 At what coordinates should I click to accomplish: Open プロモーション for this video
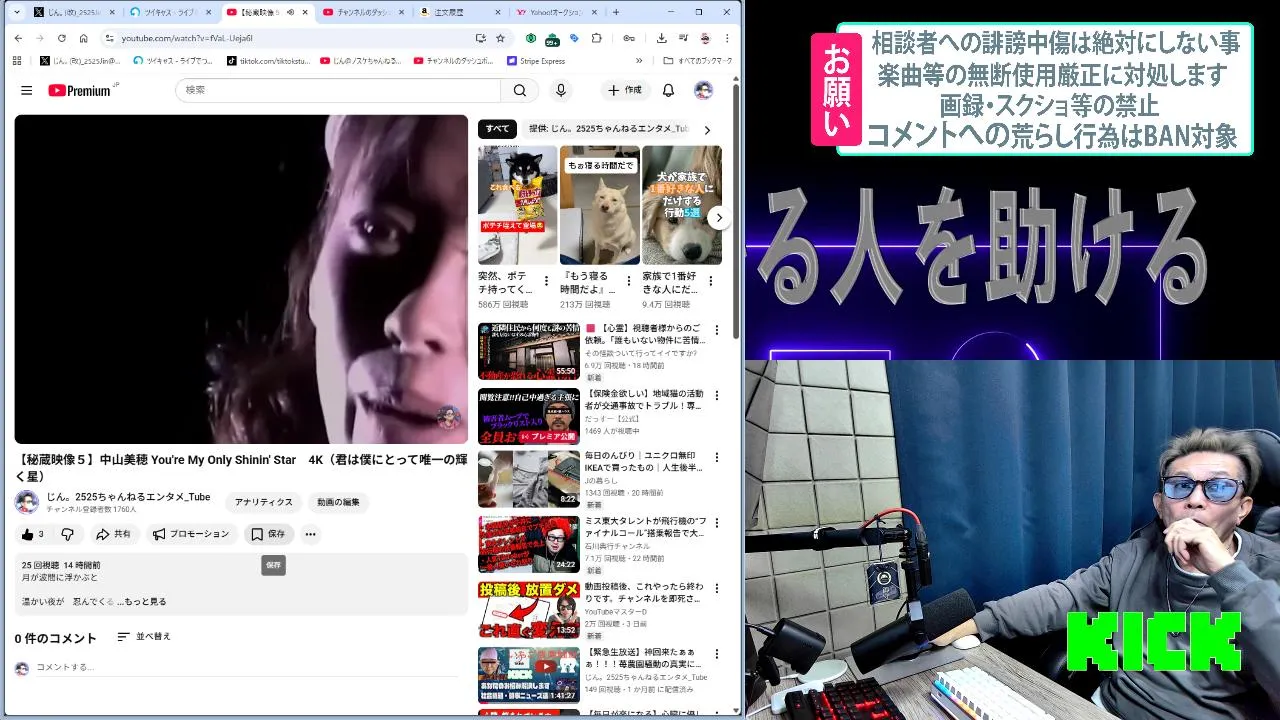[191, 534]
